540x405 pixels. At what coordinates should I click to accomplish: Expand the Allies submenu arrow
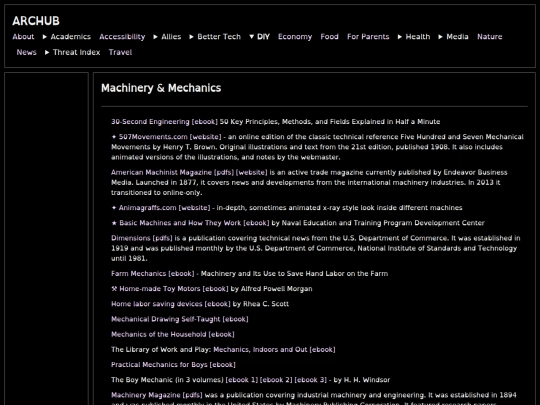155,37
